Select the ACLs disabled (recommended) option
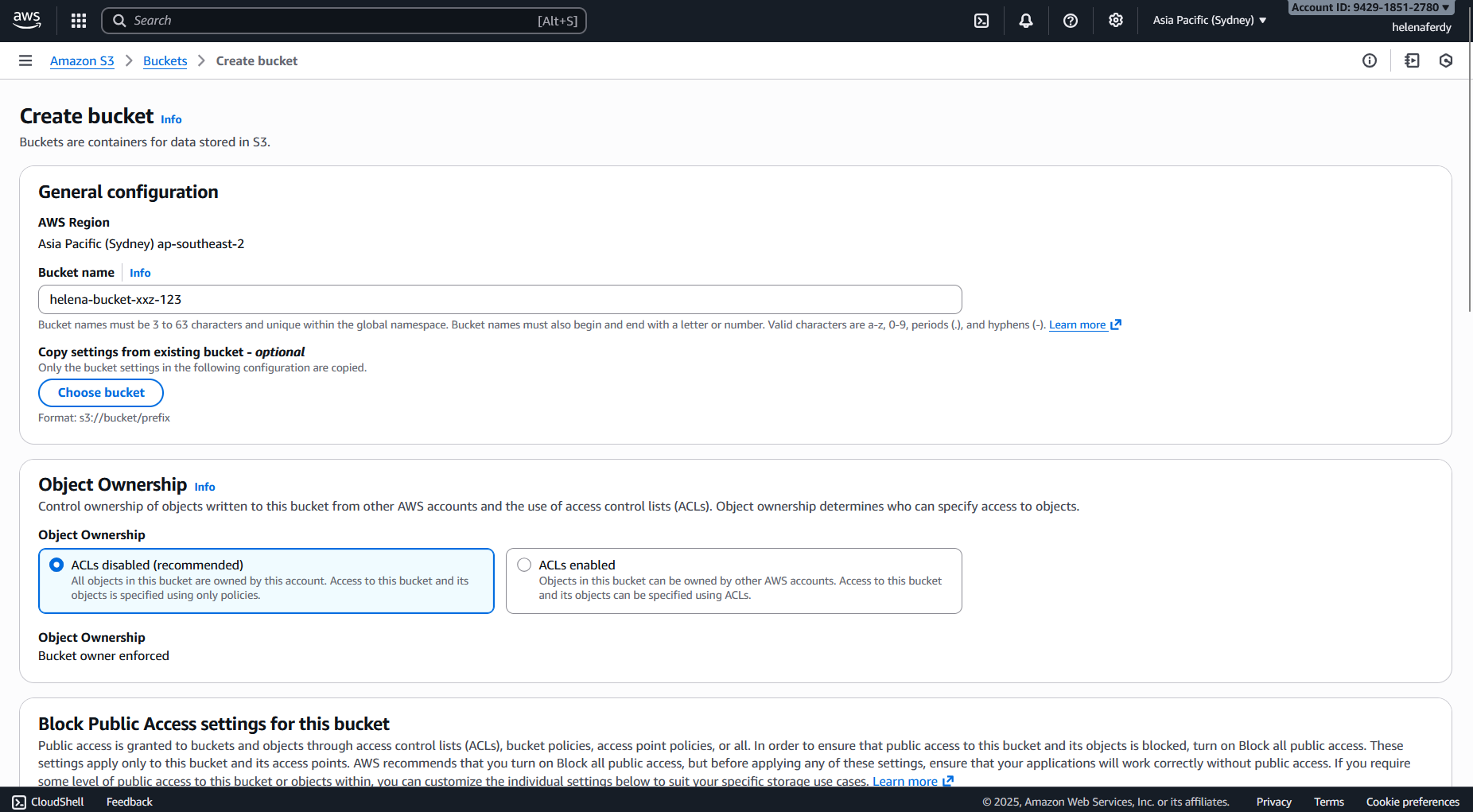 pos(56,565)
